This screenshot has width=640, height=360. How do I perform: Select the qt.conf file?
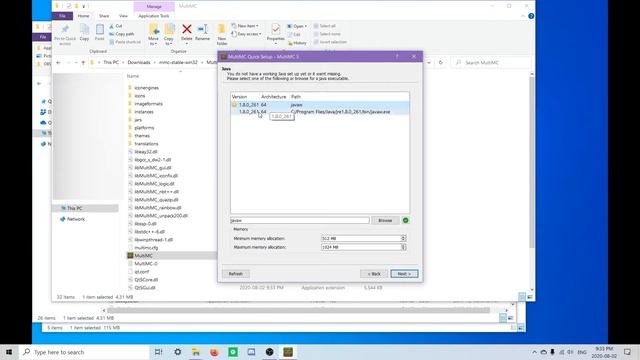(142, 271)
